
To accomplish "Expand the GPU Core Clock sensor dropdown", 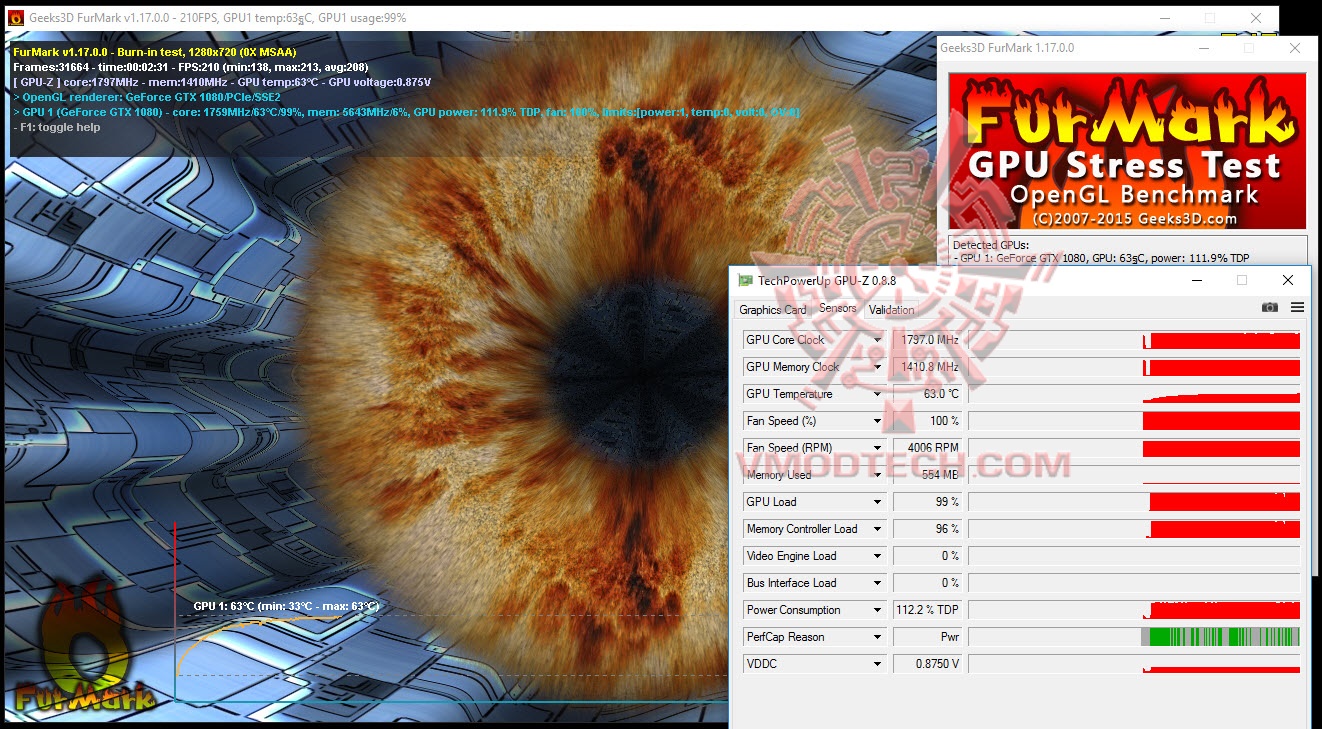I will (877, 340).
